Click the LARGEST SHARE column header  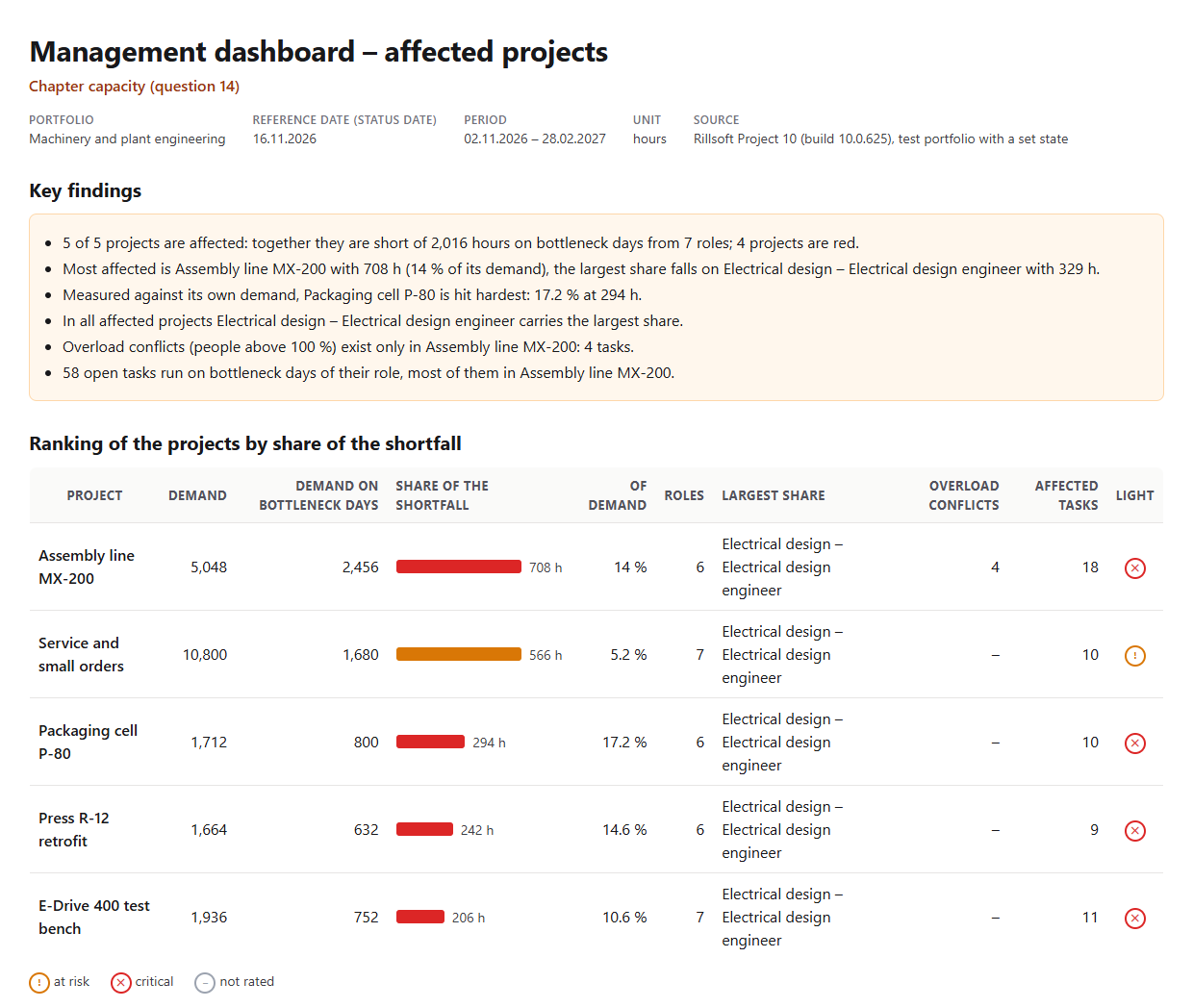coord(774,496)
